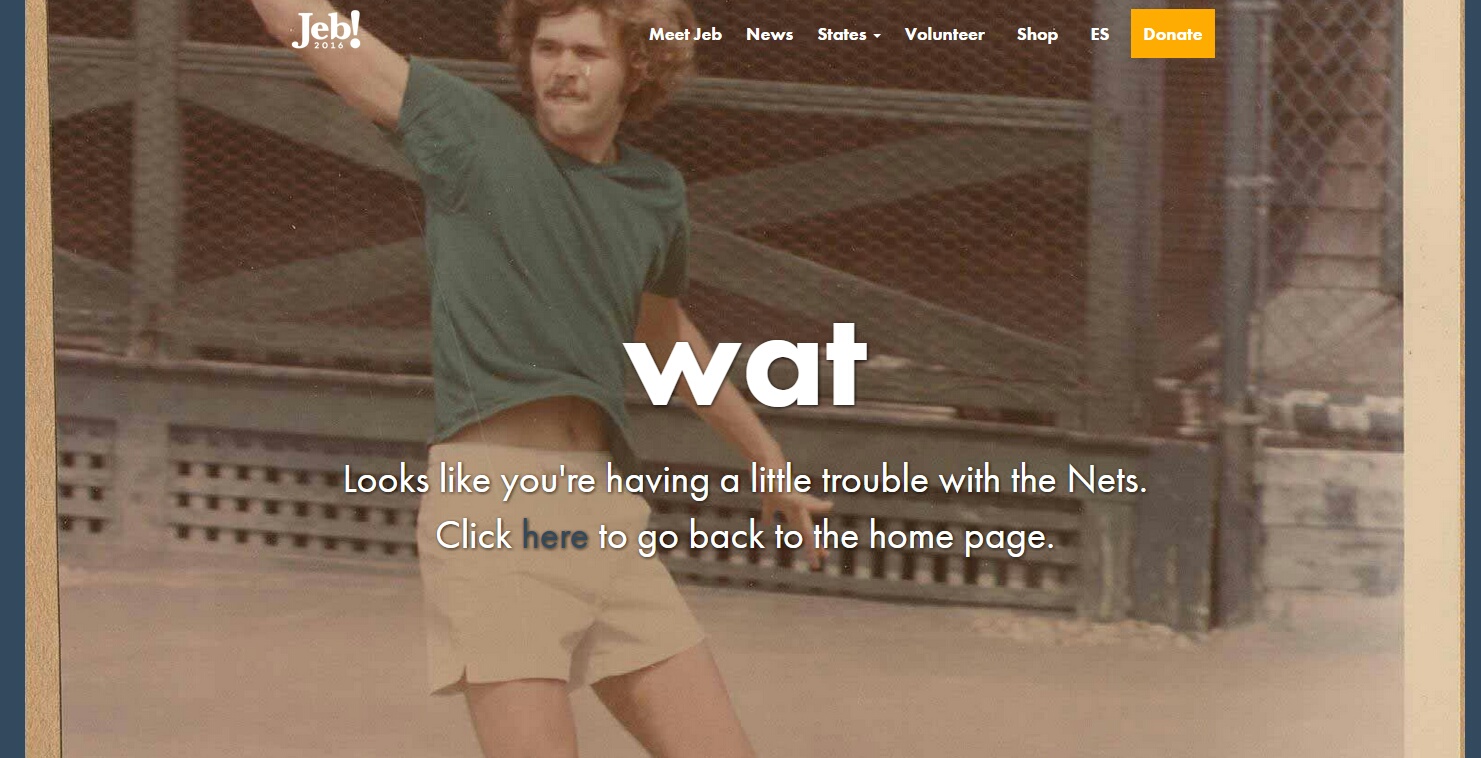Screen dimensions: 1481x758
Task: Click the 'go back to the home page' text
Action: 825,537
